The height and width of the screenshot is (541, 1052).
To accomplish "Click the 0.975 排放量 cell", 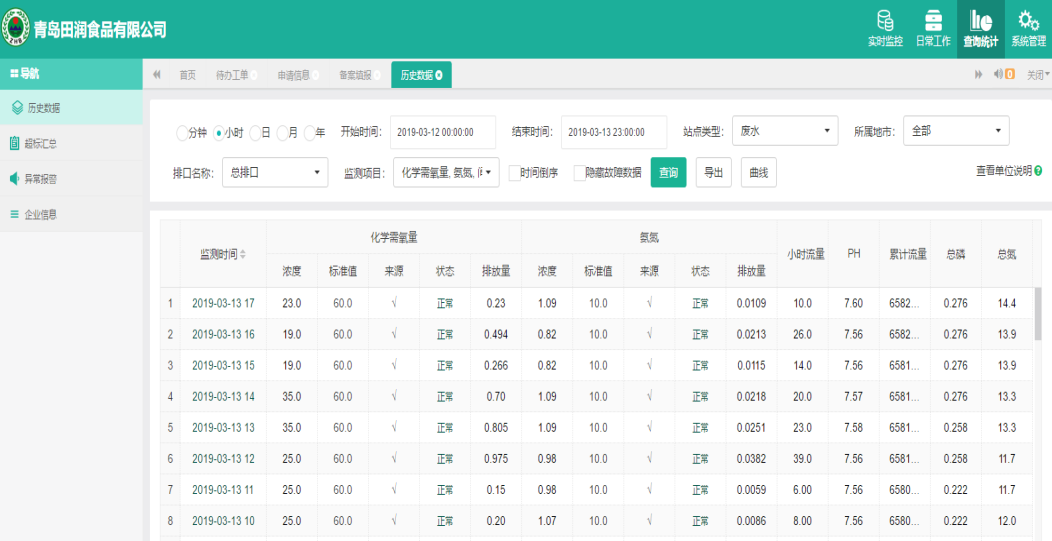I will (496, 458).
